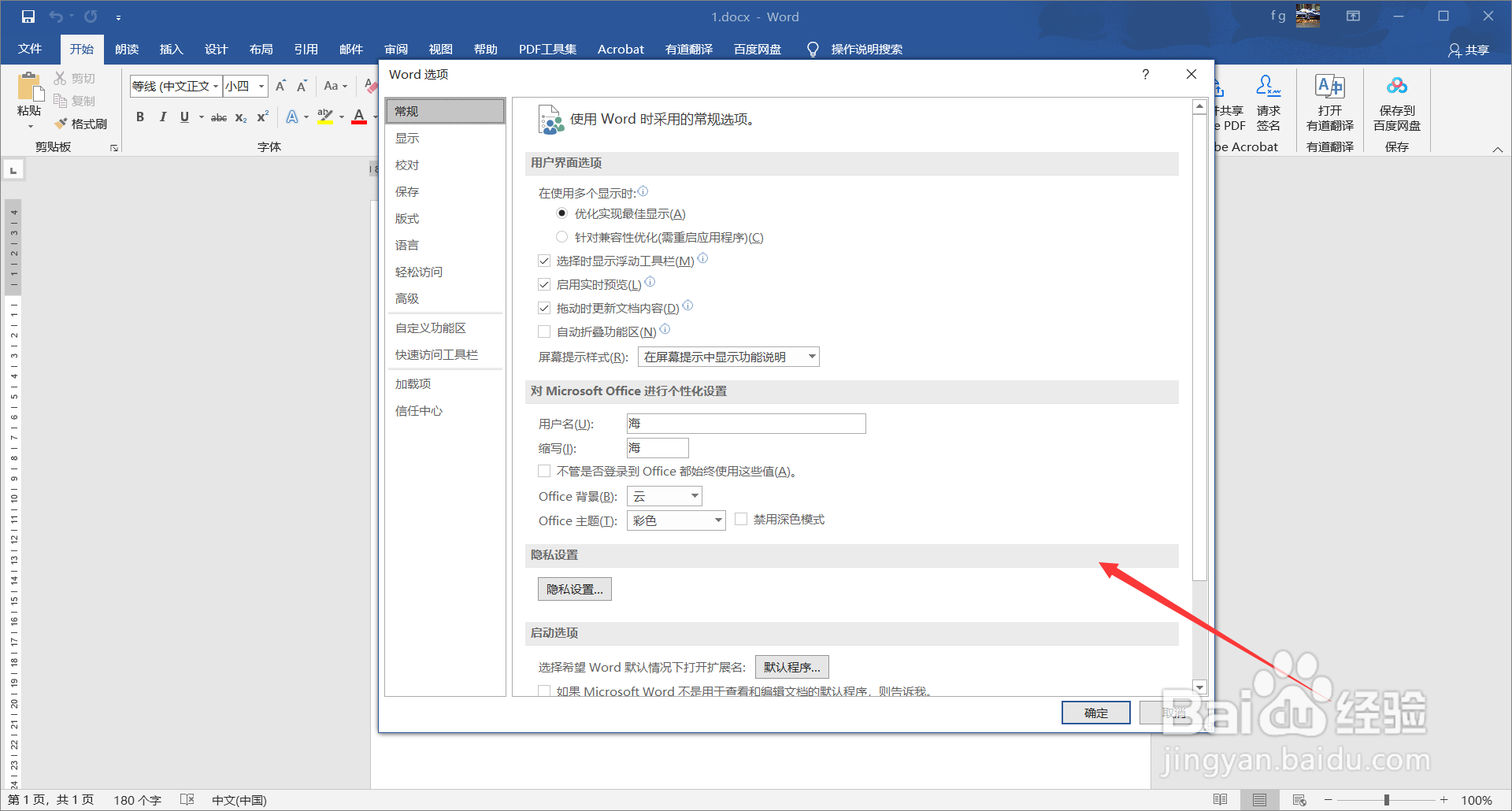This screenshot has width=1512, height=811.
Task: Toggle 拖动时更新文档内容 checkbox
Action: pyautogui.click(x=544, y=308)
